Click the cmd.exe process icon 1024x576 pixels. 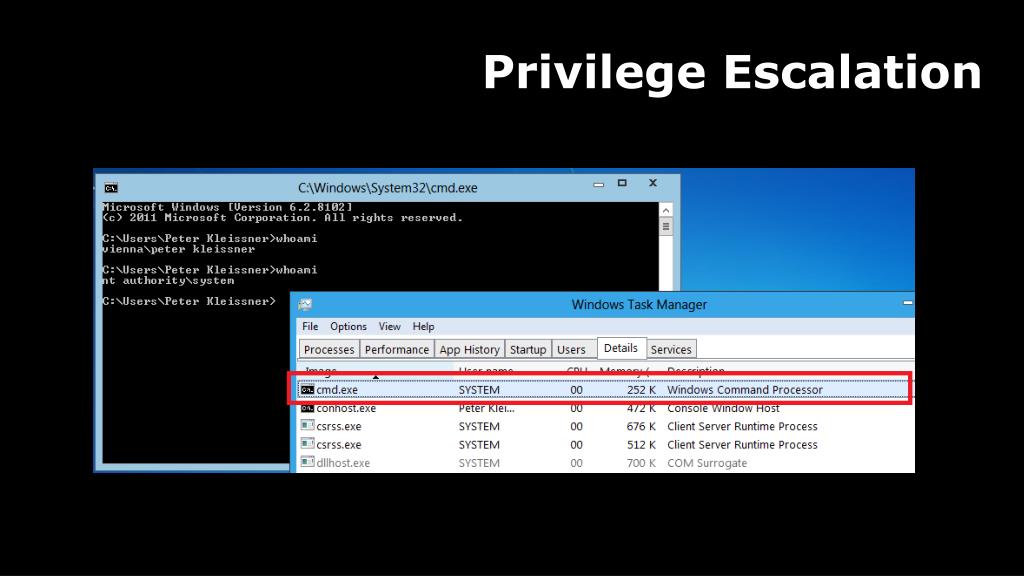click(x=307, y=389)
